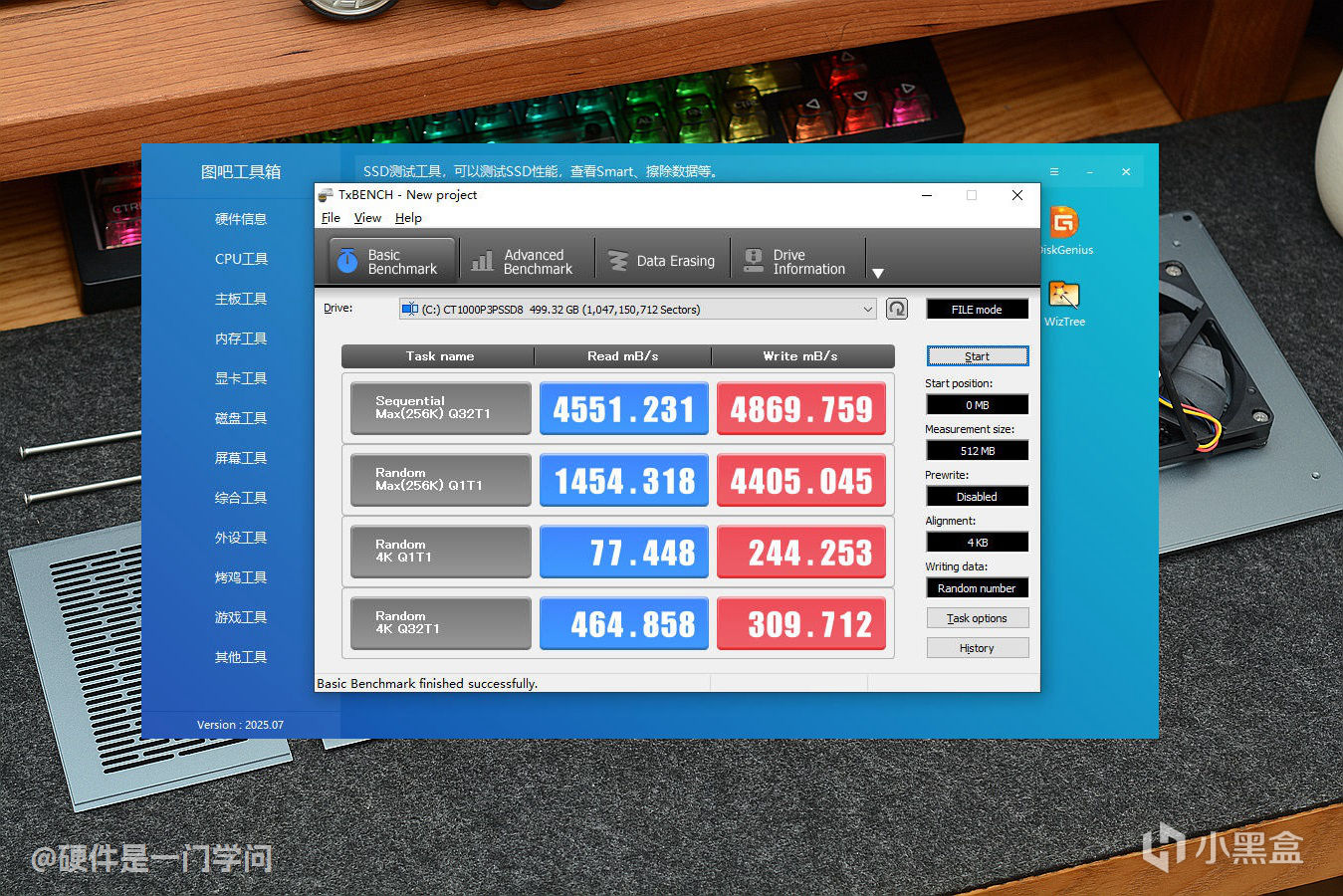Click the SSD测试工具 description text
Viewport: 1343px width, 896px height.
[540, 171]
